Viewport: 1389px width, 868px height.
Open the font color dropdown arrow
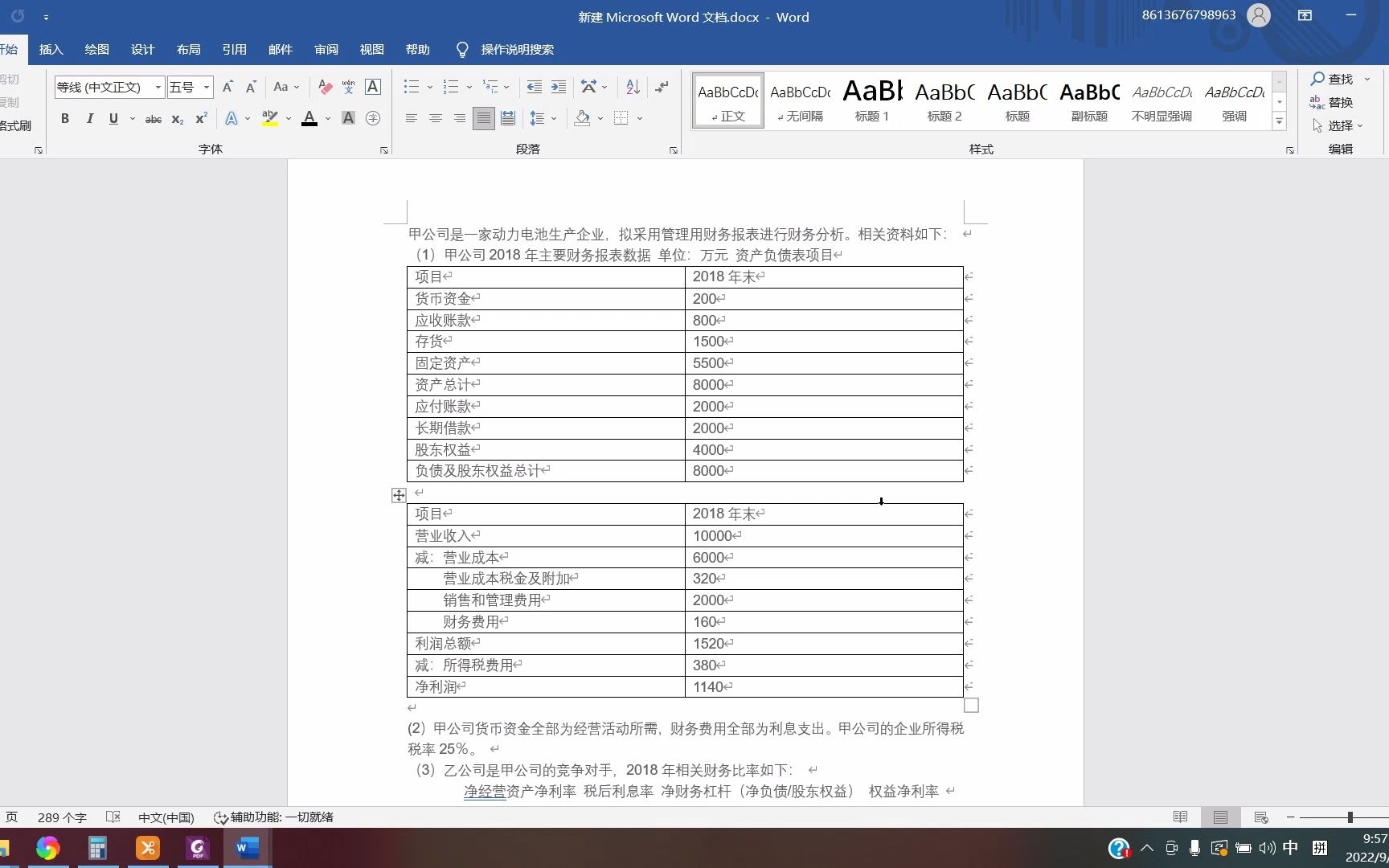coord(328,119)
